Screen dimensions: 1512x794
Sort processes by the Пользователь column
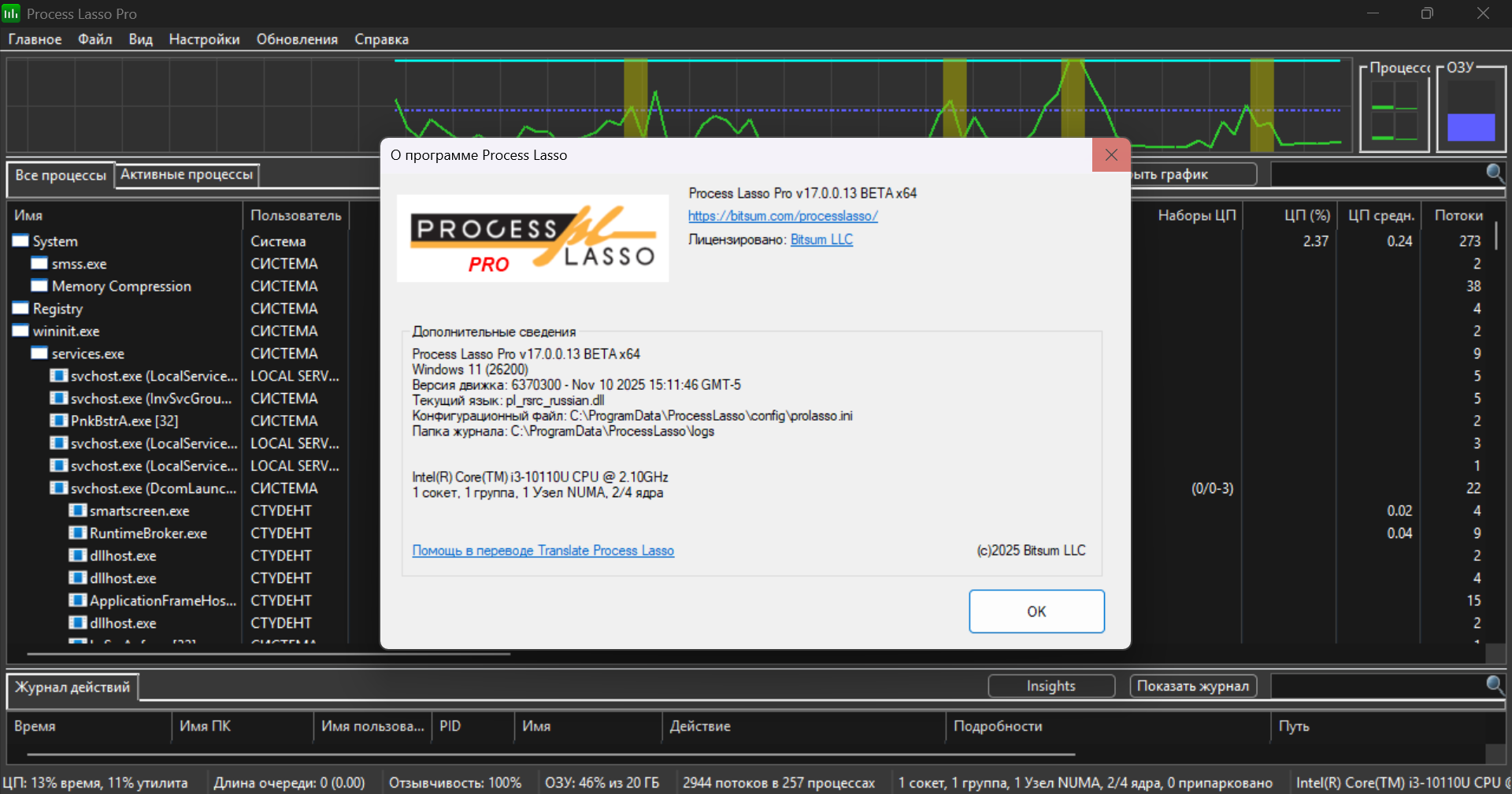(x=296, y=215)
